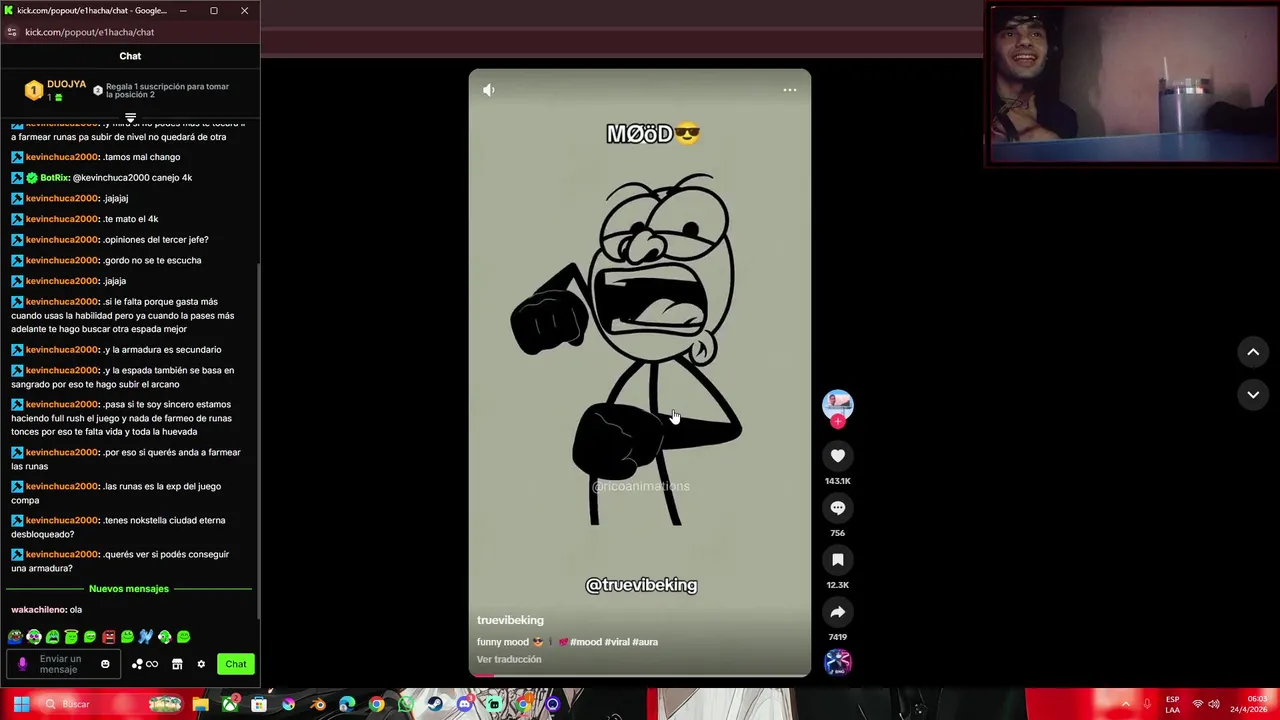Screen dimensions: 1280x720
Task: Go to previous video with up chevron
Action: pyautogui.click(x=1253, y=352)
